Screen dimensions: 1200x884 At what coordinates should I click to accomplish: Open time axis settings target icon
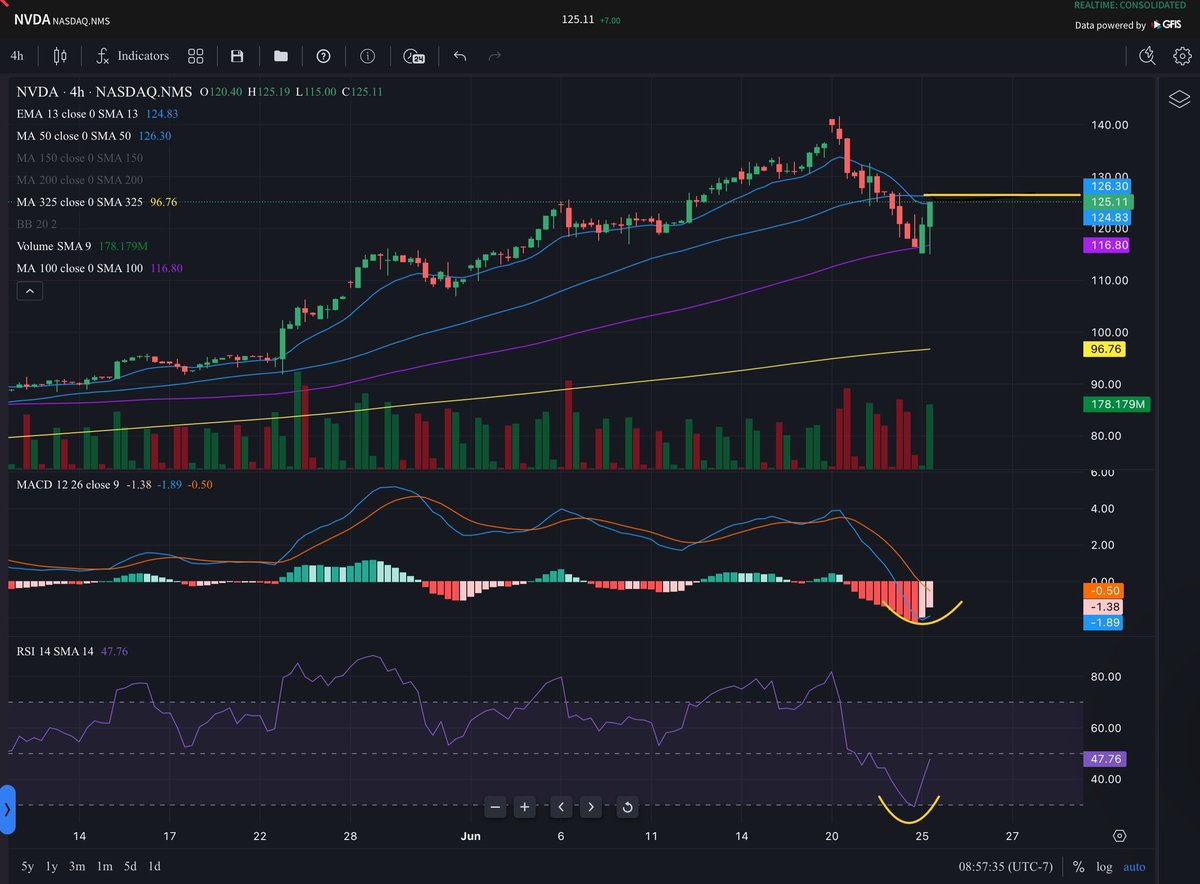pos(1119,836)
